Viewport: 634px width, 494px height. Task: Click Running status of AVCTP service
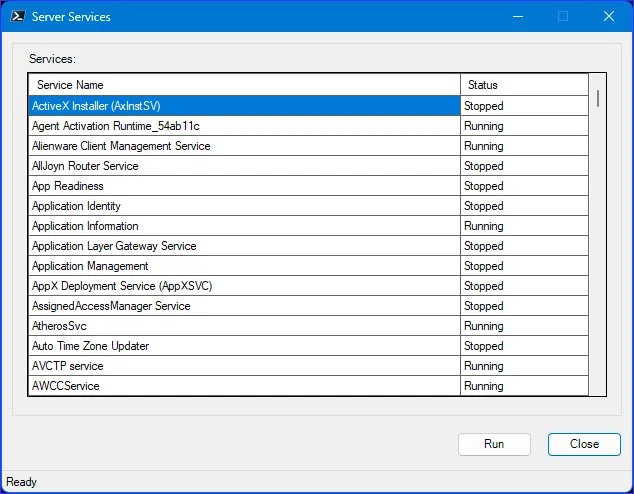pos(524,366)
